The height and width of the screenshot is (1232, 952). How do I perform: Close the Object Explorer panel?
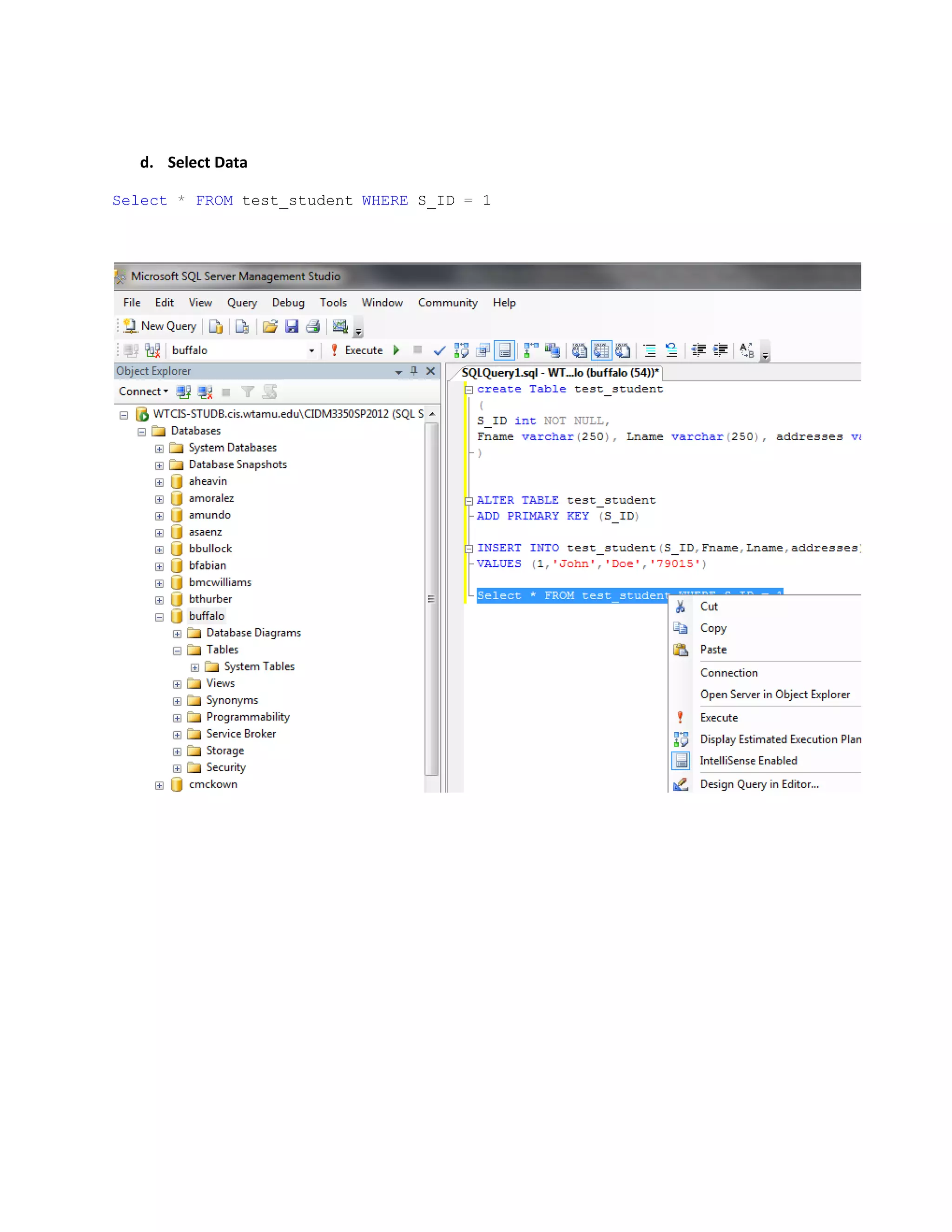tap(430, 371)
